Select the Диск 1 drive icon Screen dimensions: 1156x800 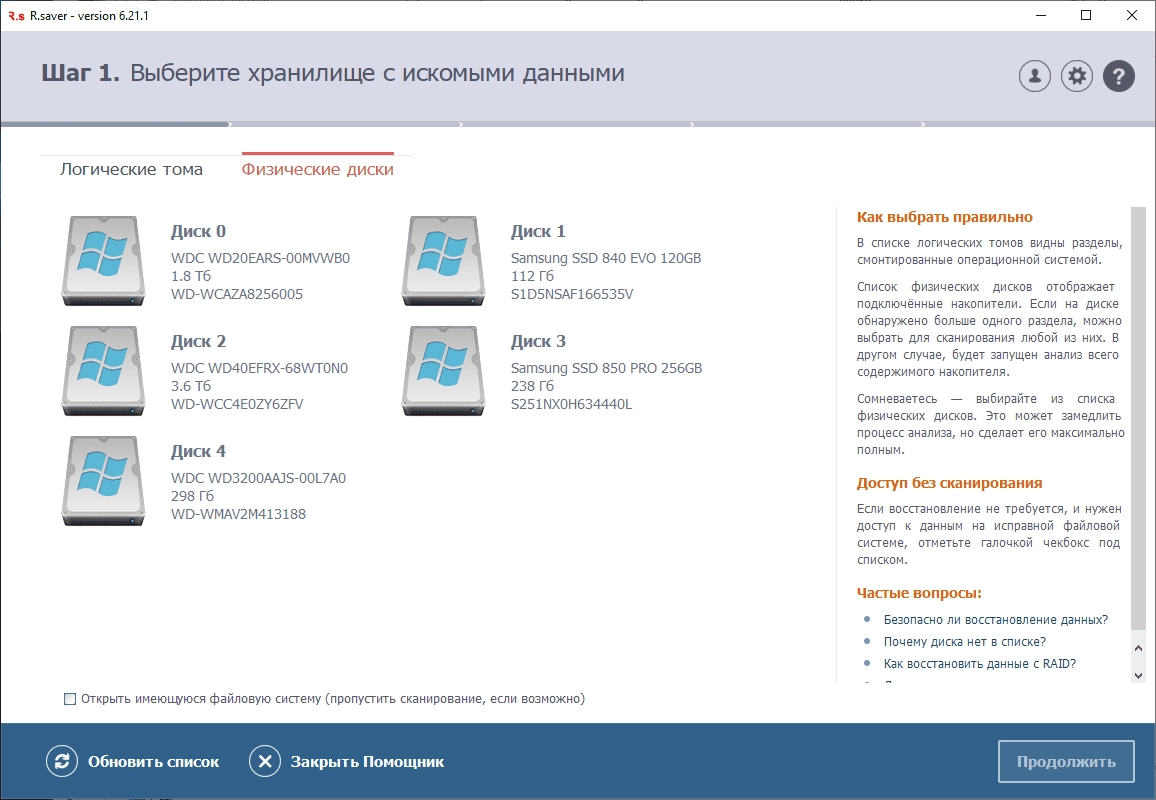point(443,260)
